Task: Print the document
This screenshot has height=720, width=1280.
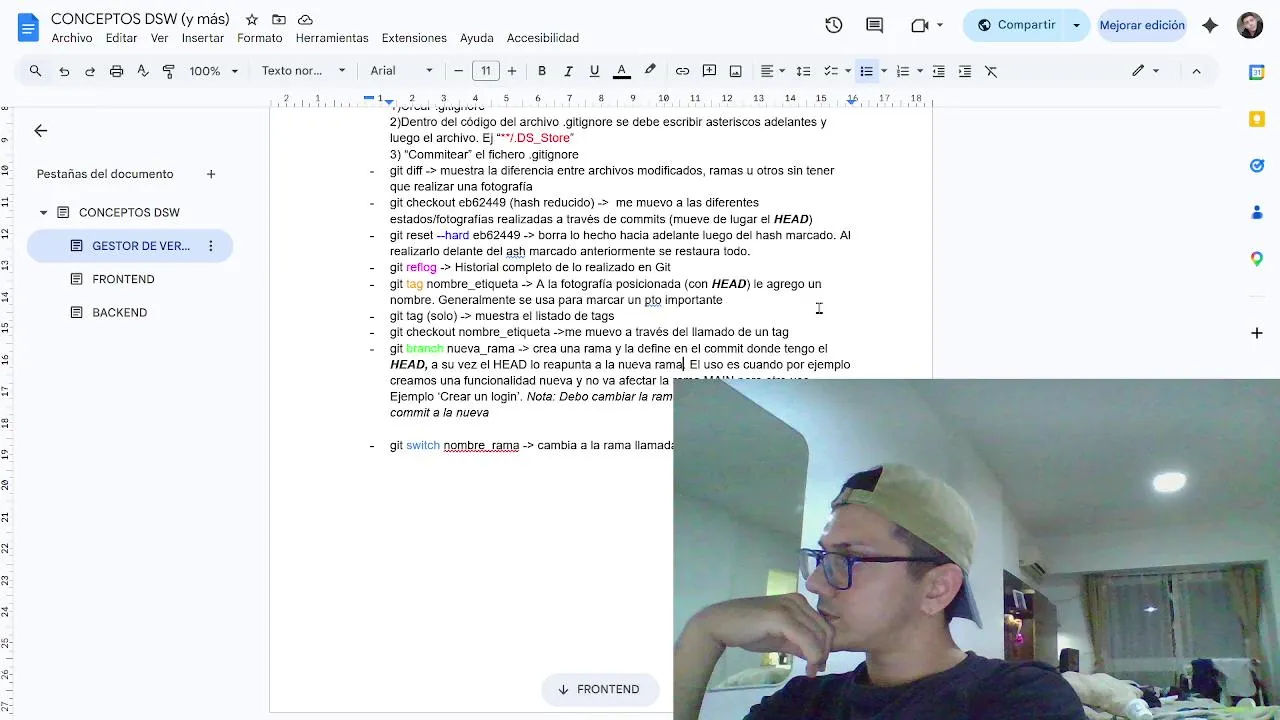Action: (x=116, y=71)
